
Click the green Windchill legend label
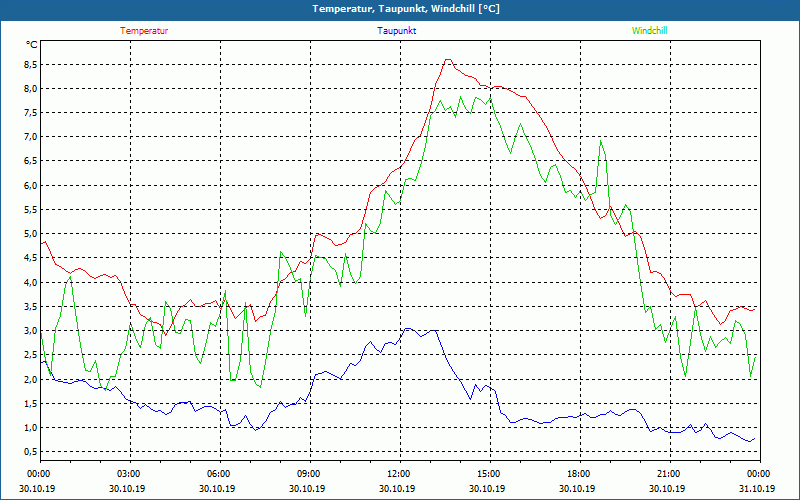coord(649,31)
